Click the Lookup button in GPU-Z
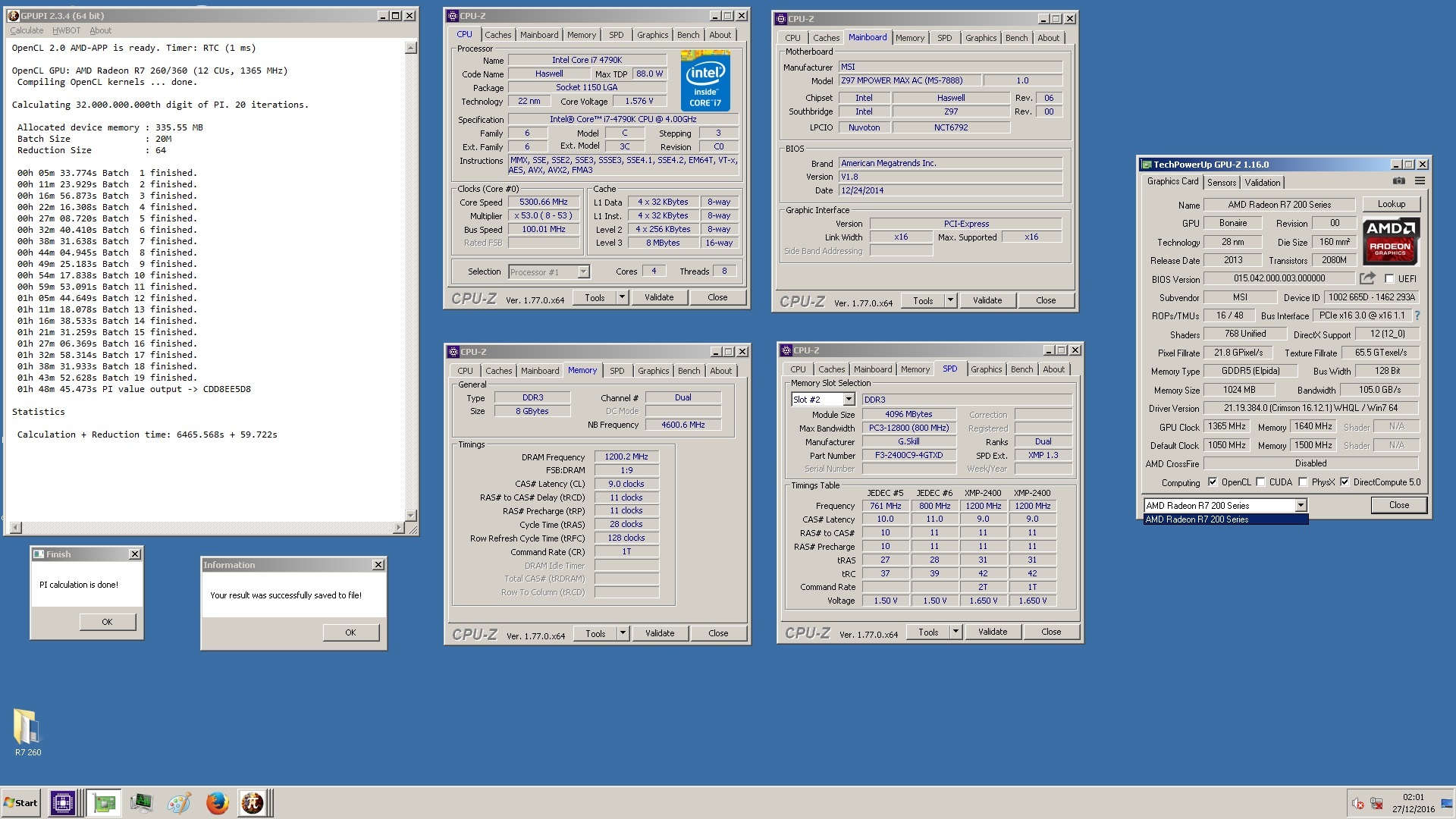 1391,204
